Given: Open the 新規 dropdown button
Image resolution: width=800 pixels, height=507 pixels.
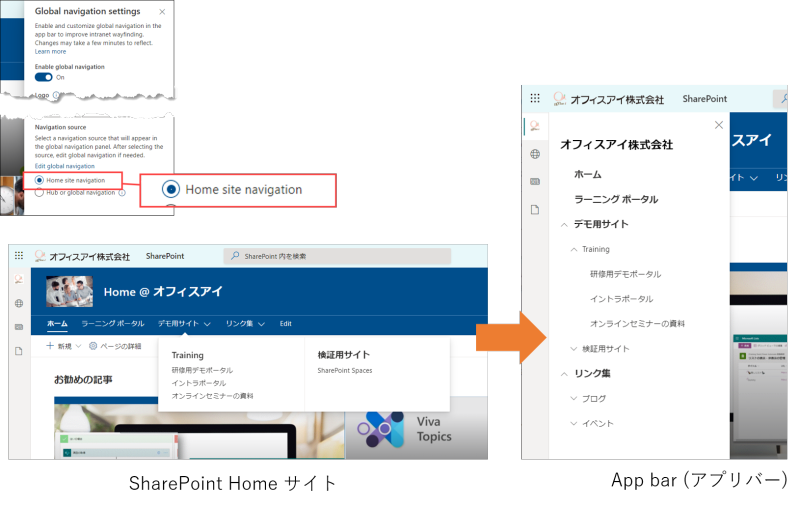Looking at the screenshot, I should [64, 346].
